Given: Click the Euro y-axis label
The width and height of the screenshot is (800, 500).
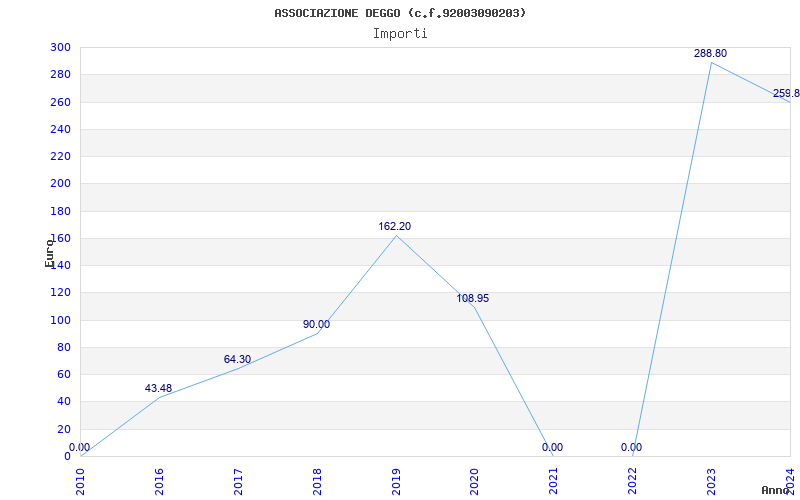Looking at the screenshot, I should [x=49, y=253].
